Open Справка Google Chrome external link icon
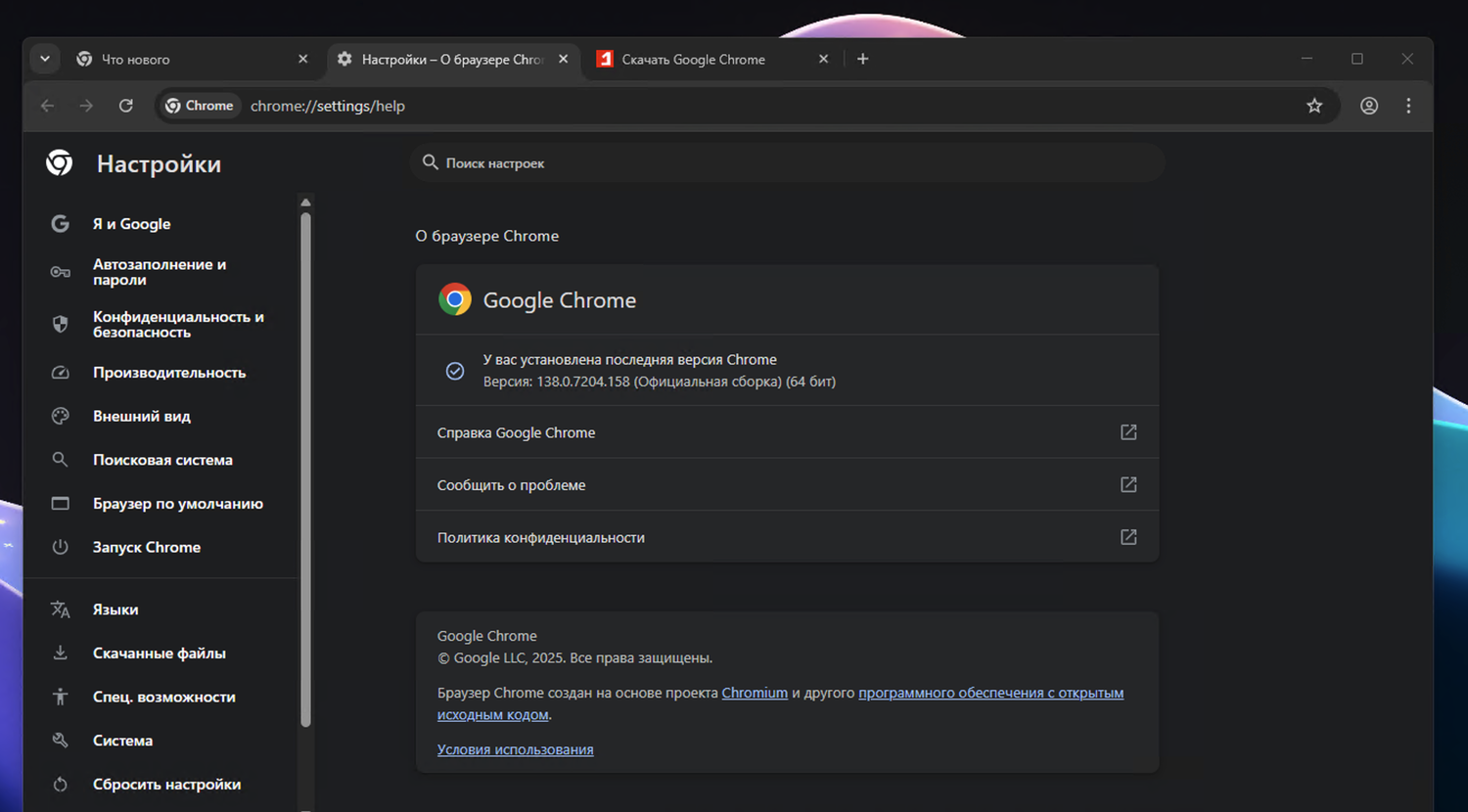1468x812 pixels. pos(1128,432)
